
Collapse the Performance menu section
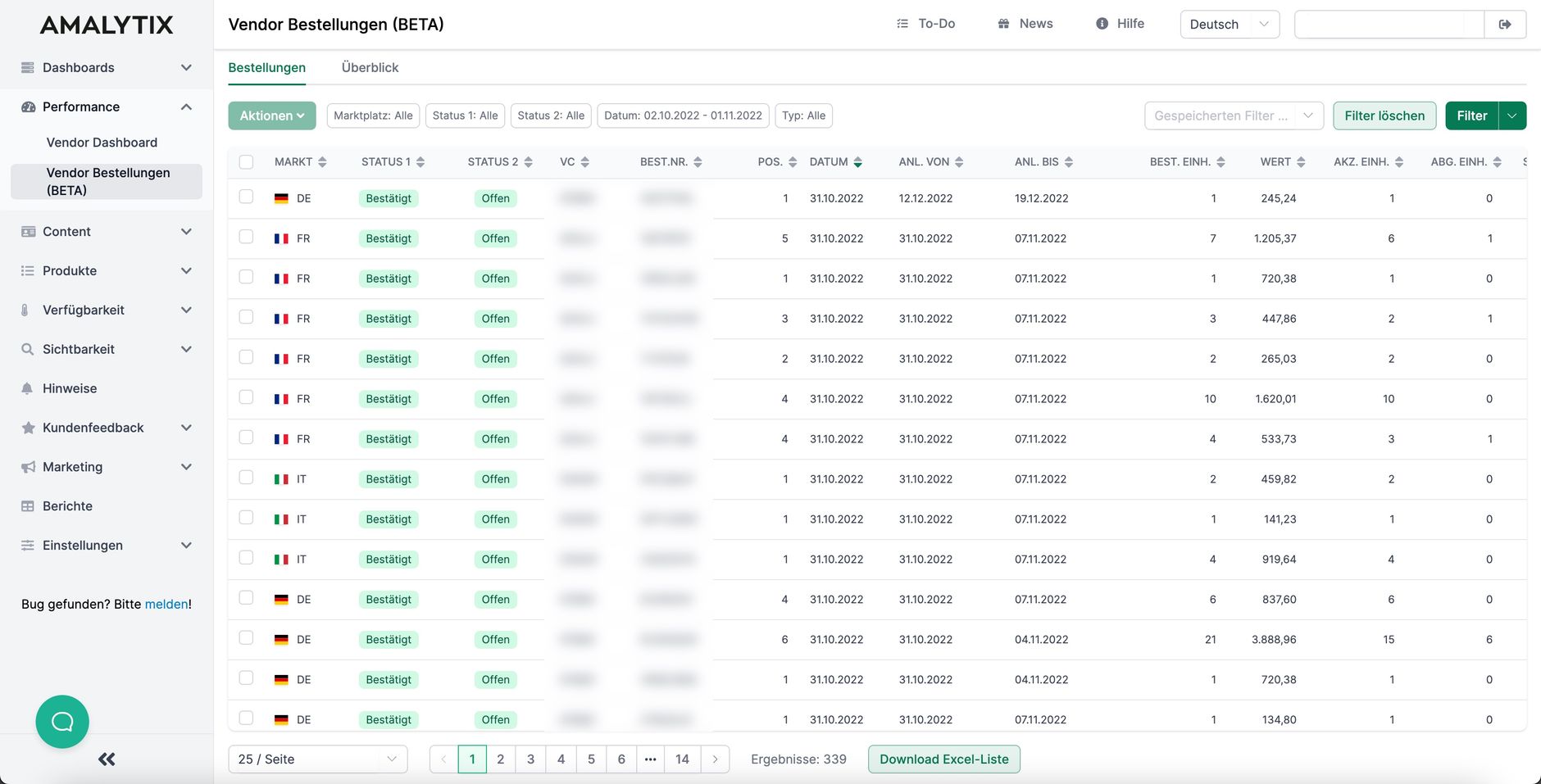(186, 106)
